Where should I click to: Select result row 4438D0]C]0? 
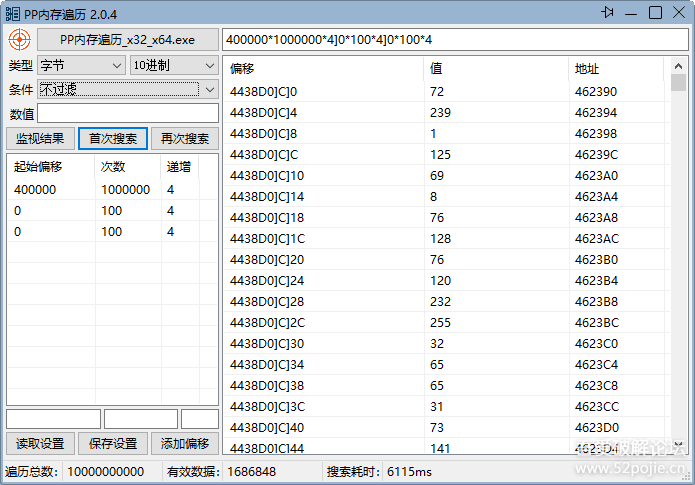coord(447,92)
